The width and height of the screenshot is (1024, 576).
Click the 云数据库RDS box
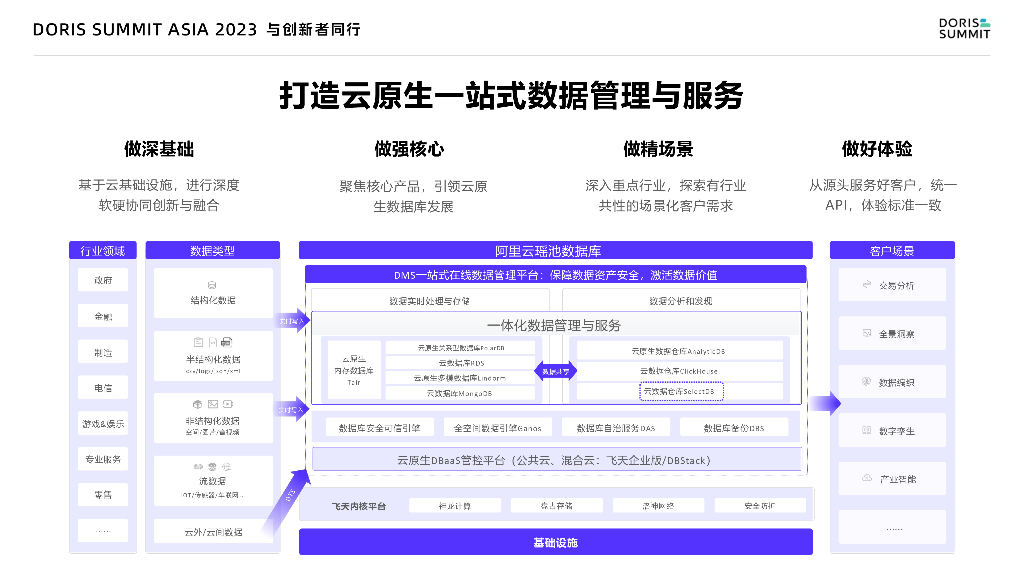[461, 362]
